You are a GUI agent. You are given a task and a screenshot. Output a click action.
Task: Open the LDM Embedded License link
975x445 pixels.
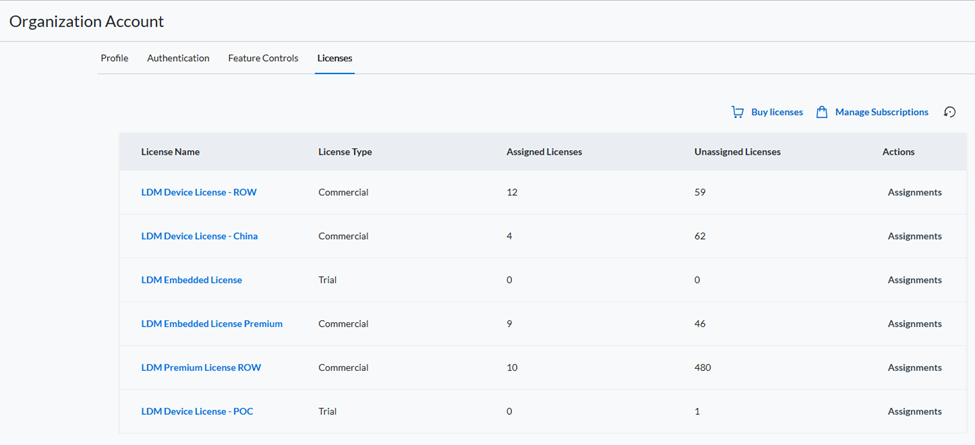click(192, 280)
